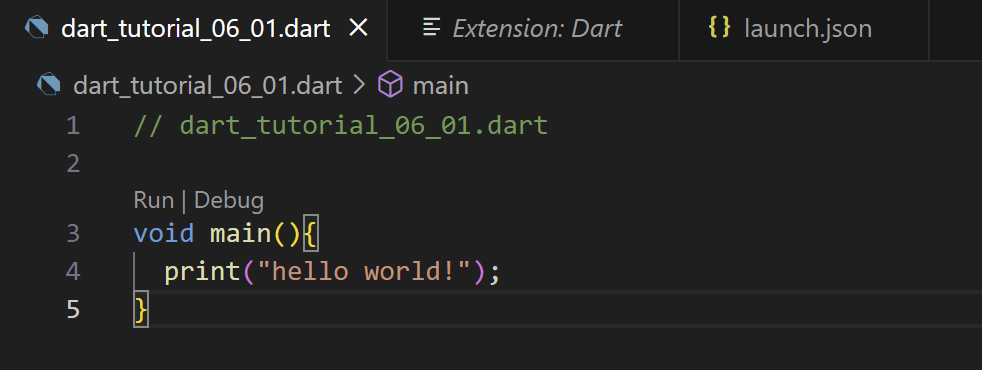Click the print call on line 4
The image size is (982, 370).
click(202, 272)
